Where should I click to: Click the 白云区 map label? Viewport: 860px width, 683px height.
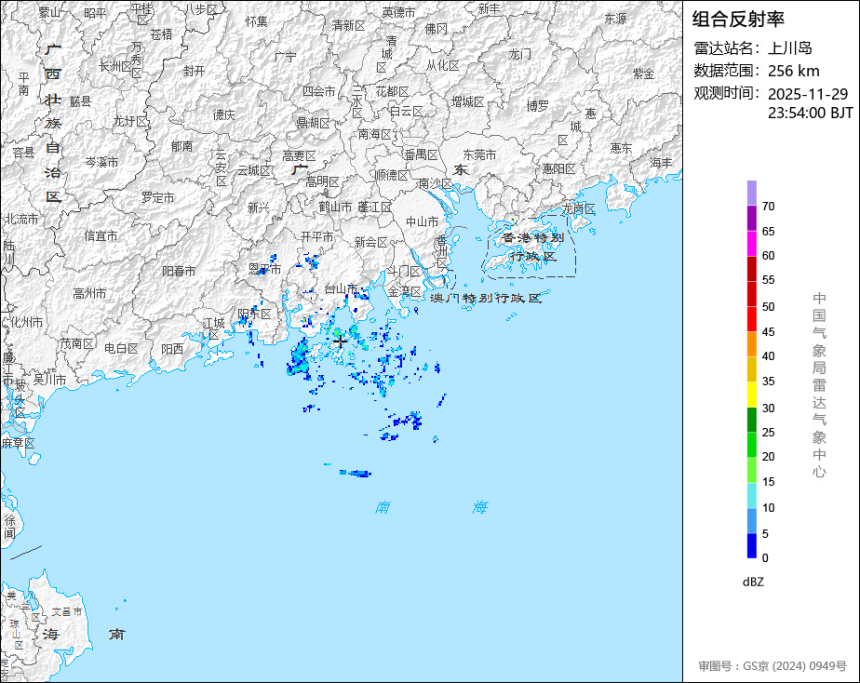tap(406, 111)
